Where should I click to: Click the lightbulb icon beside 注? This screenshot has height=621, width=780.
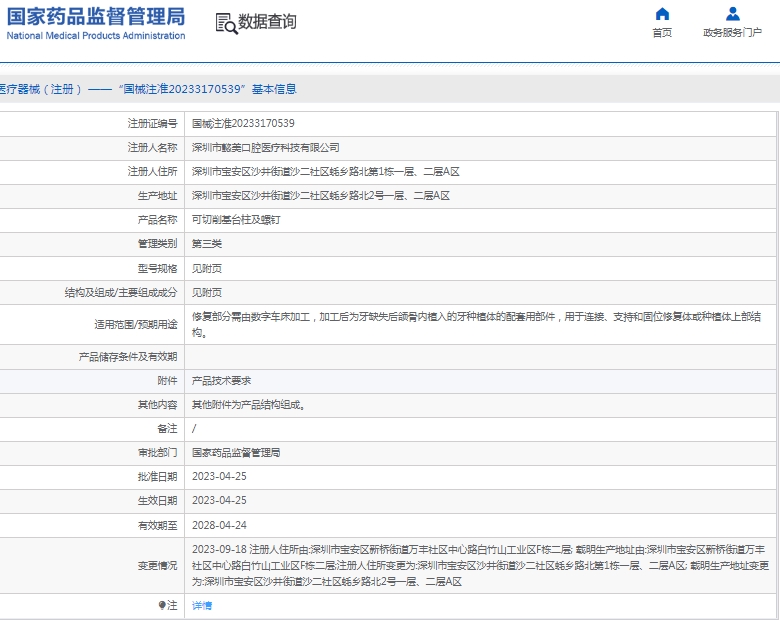point(162,605)
